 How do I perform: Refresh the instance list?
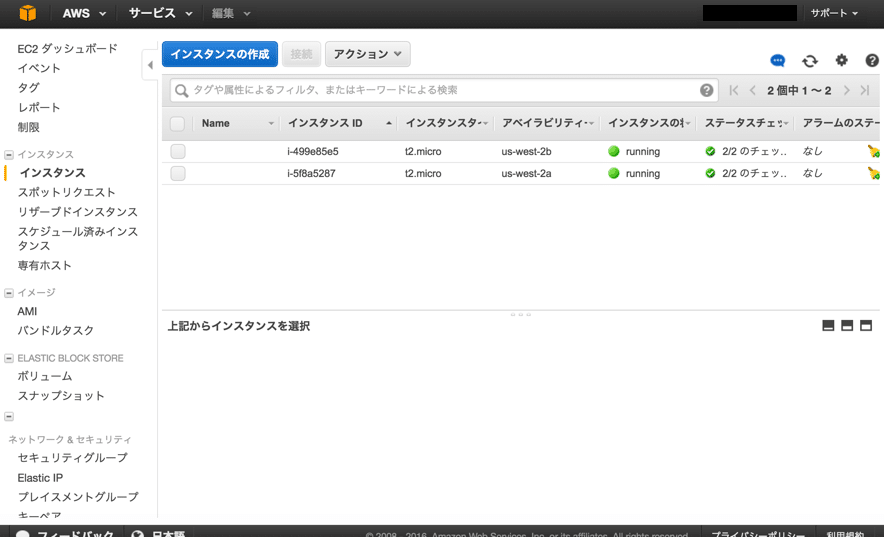[x=810, y=60]
